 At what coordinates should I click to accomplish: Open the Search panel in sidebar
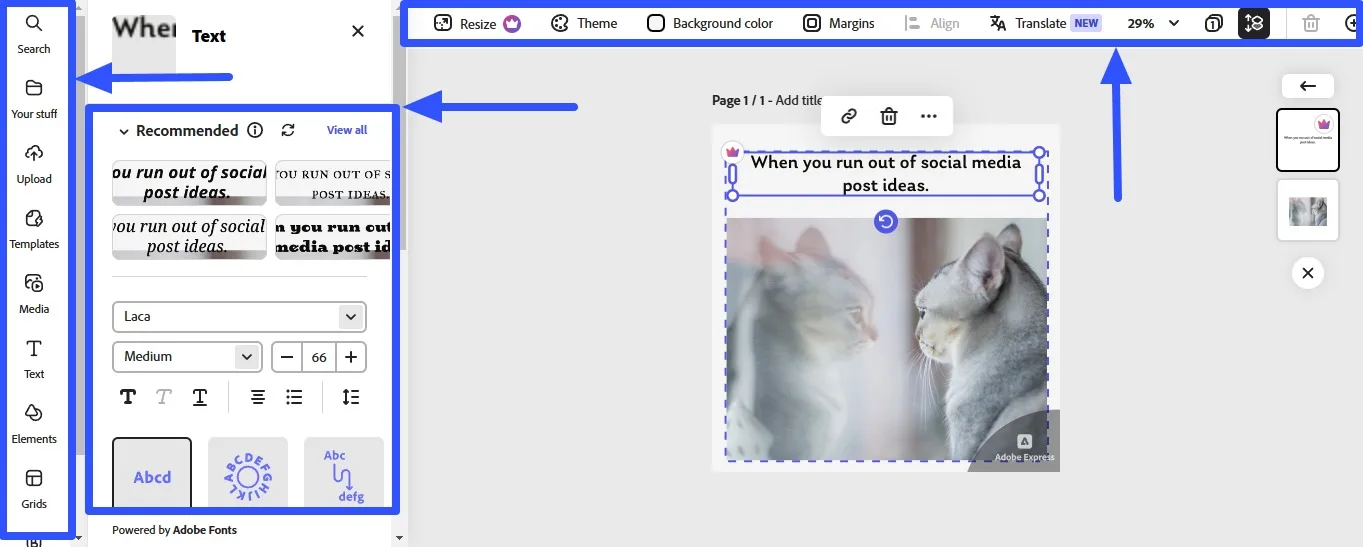tap(34, 33)
